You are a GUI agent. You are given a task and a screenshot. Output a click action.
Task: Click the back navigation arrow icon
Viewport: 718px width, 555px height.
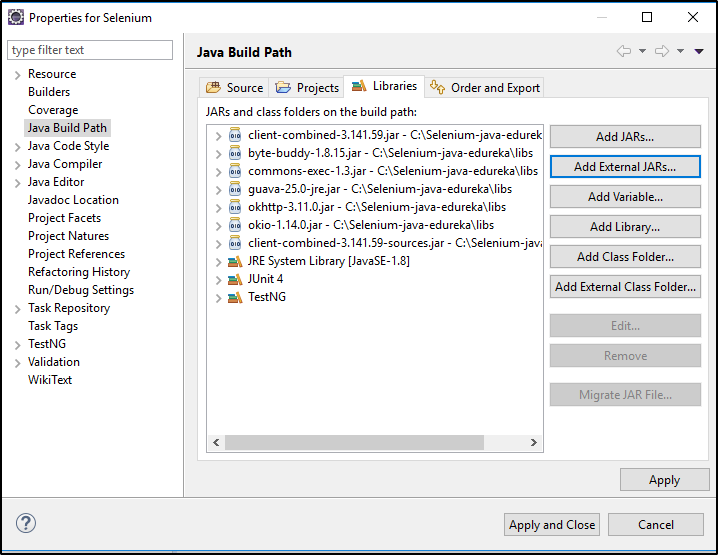coord(624,51)
